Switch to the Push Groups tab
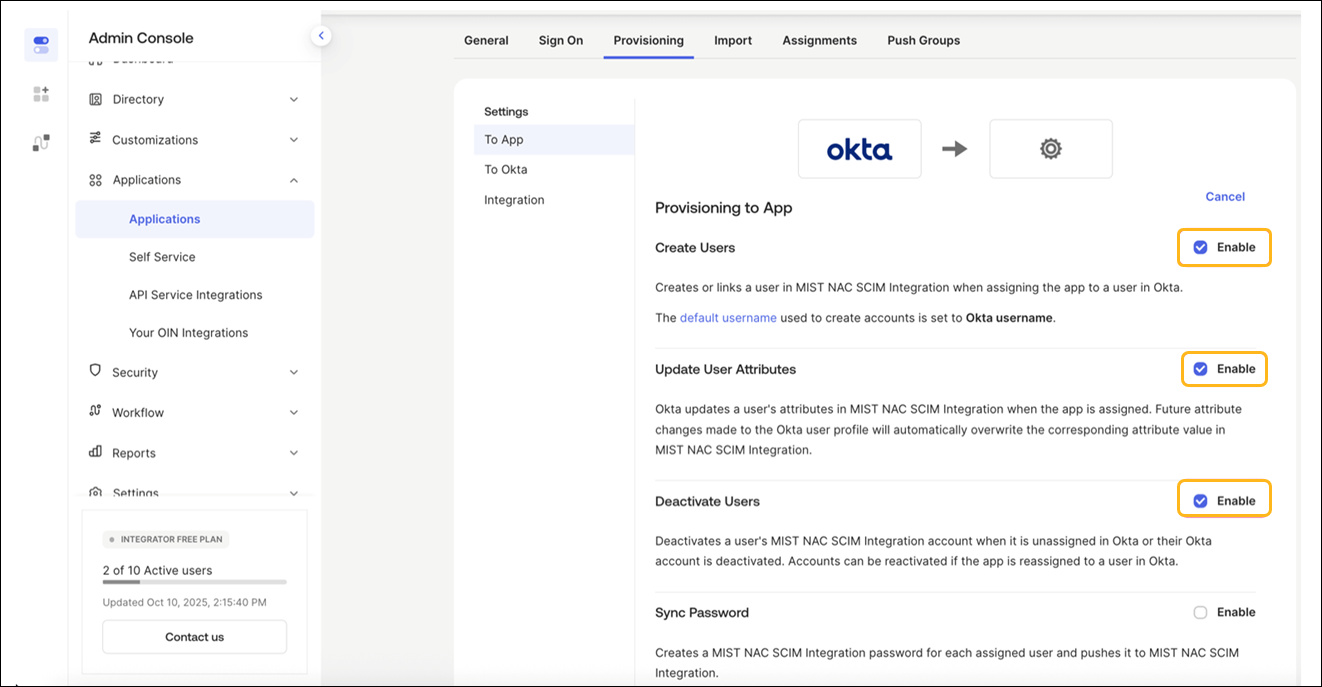Screen dimensions: 1322x687 pos(923,41)
